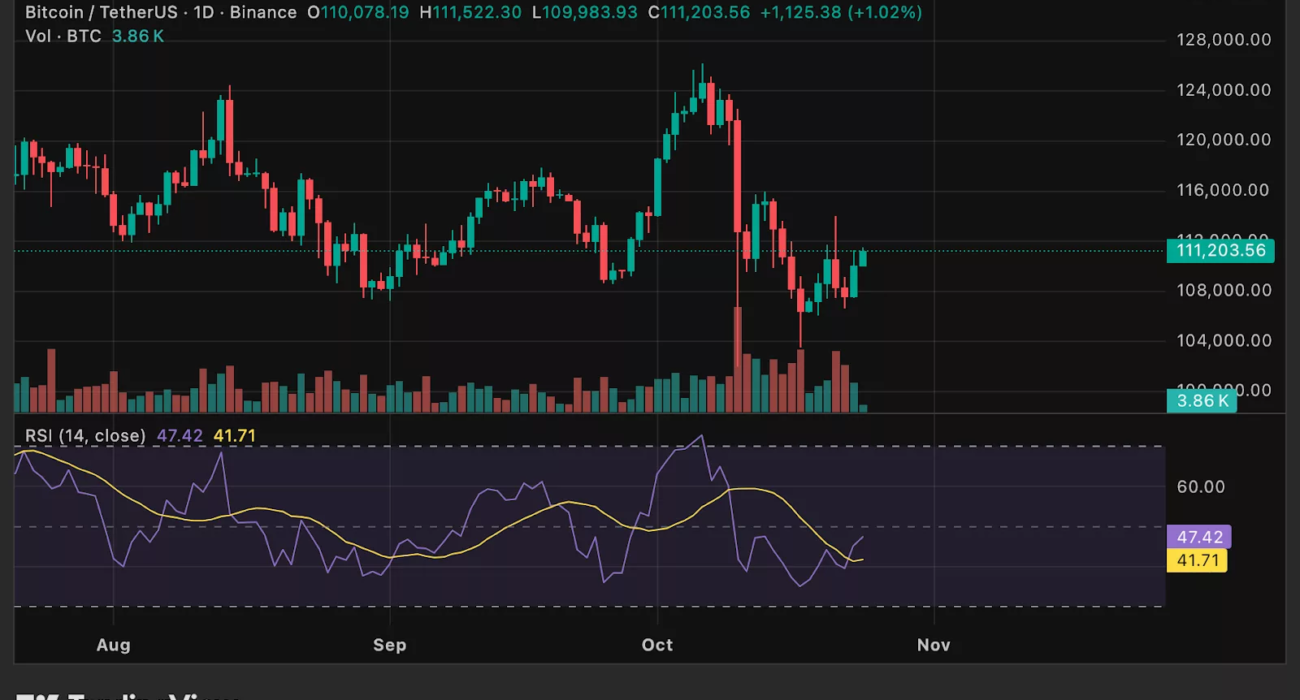1300x700 pixels.
Task: Click the 128,000.00 price axis label
Action: pos(1223,40)
